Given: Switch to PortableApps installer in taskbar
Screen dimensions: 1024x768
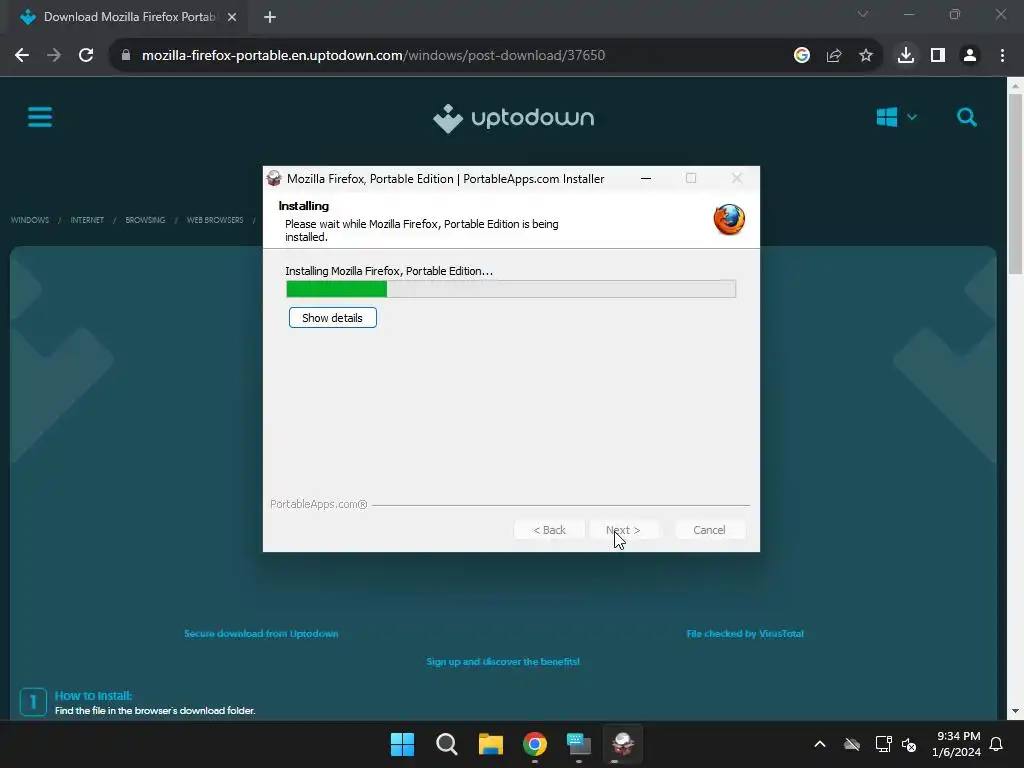Looking at the screenshot, I should [x=622, y=744].
